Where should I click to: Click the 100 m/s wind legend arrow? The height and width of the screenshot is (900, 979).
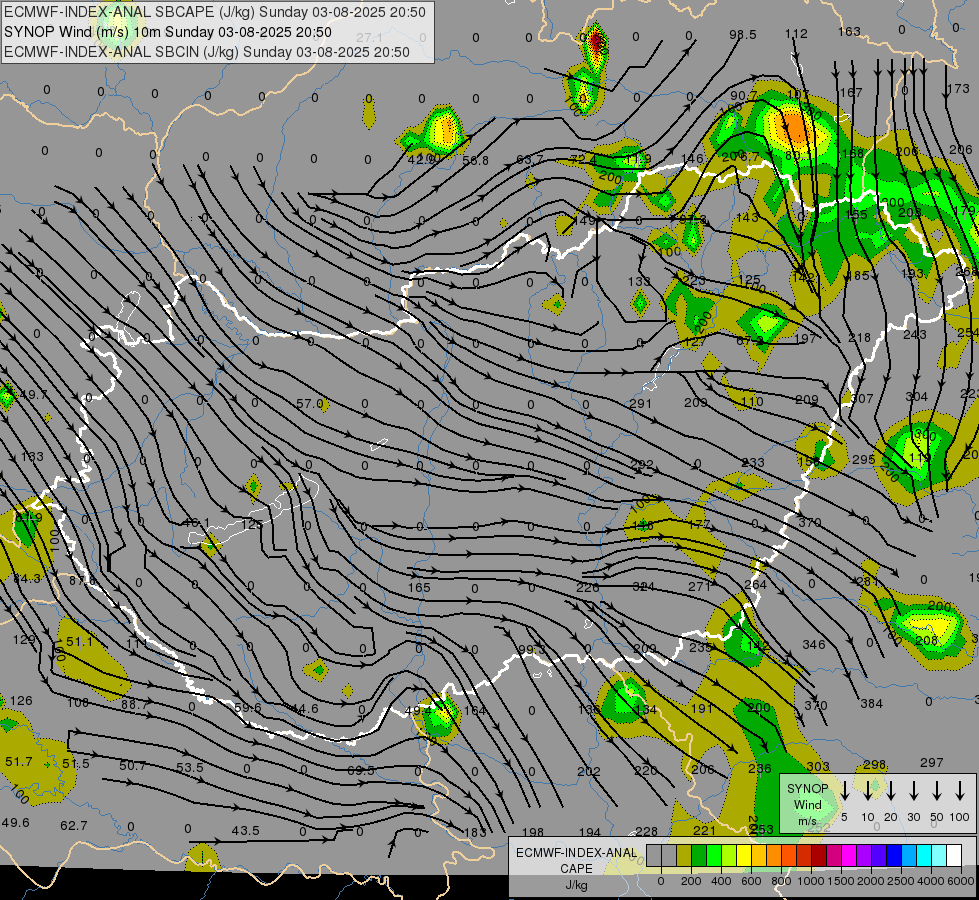pyautogui.click(x=960, y=791)
